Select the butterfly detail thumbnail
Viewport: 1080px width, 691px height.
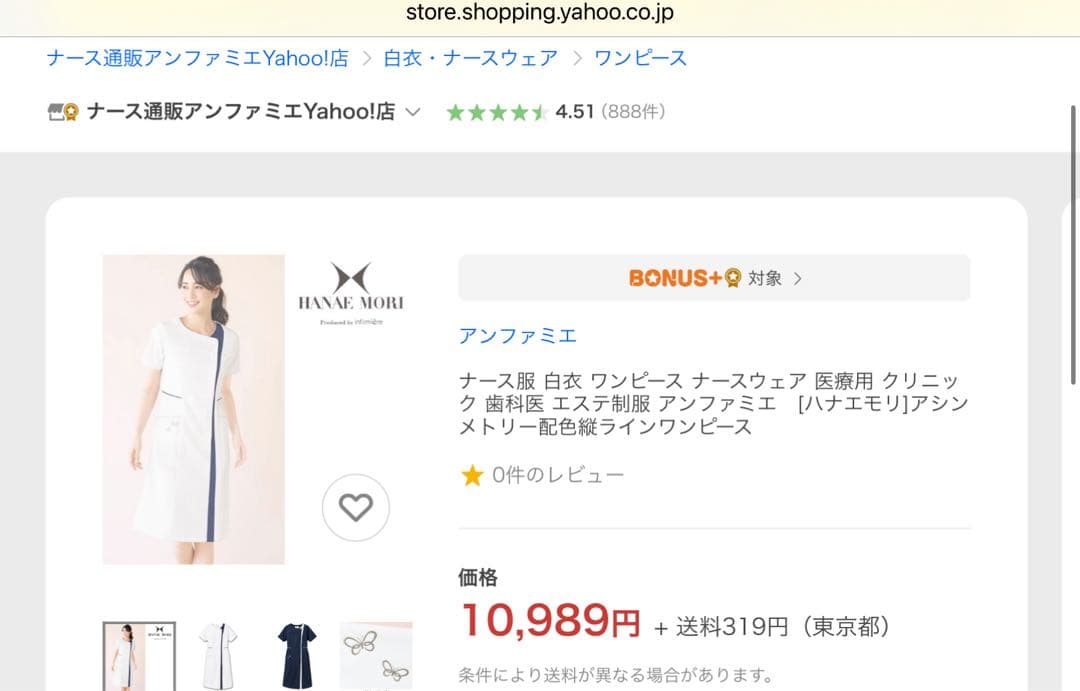click(376, 656)
